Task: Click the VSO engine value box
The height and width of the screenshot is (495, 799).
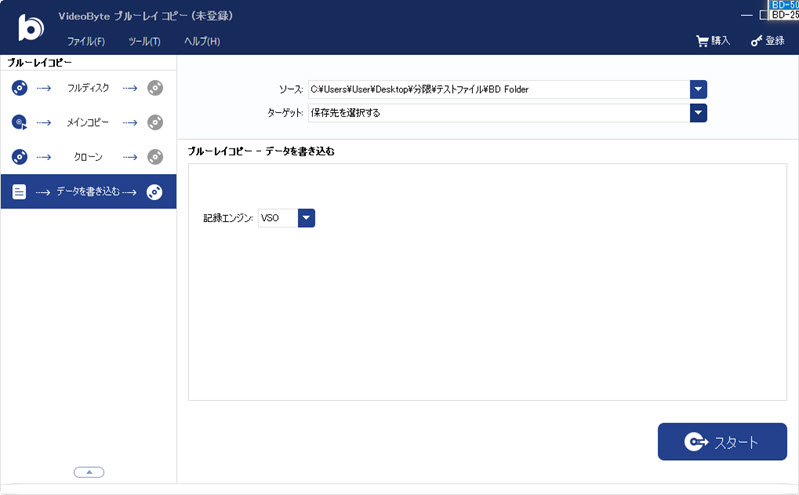Action: 278,218
